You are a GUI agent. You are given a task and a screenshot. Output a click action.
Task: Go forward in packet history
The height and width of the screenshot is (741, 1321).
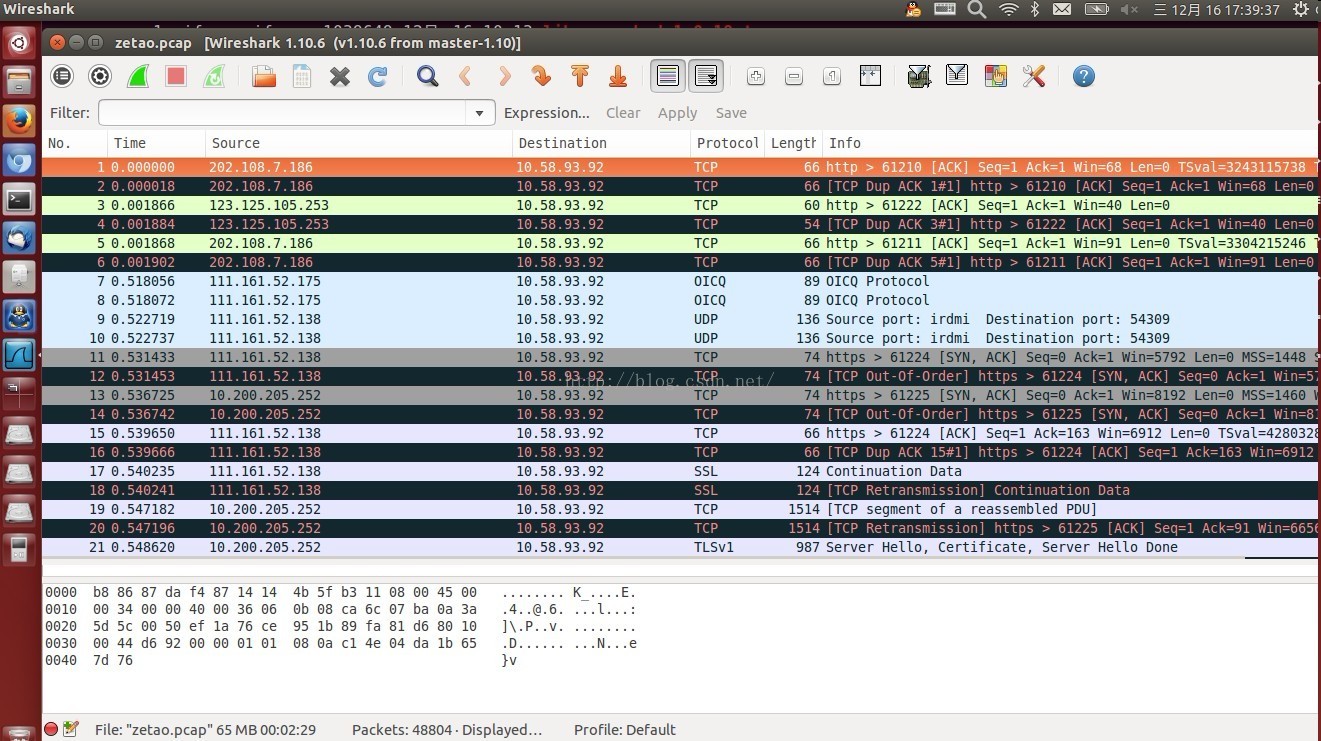tap(504, 76)
